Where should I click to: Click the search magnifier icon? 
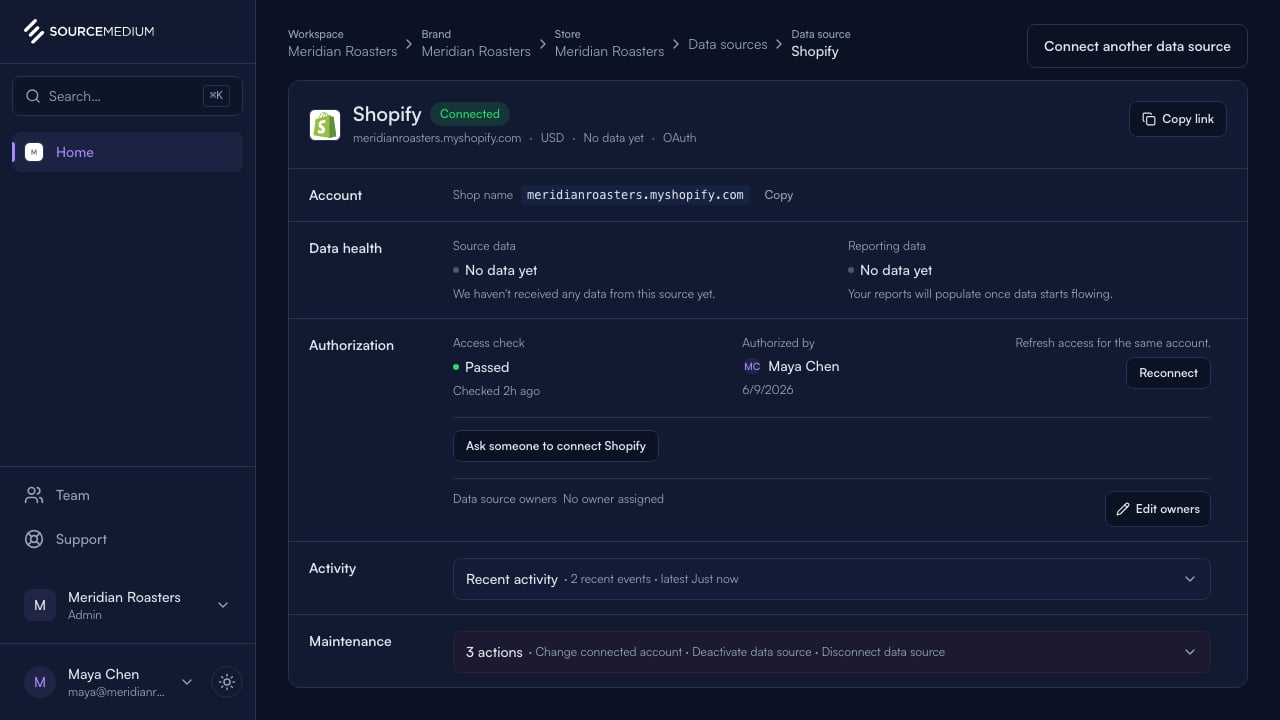(33, 96)
